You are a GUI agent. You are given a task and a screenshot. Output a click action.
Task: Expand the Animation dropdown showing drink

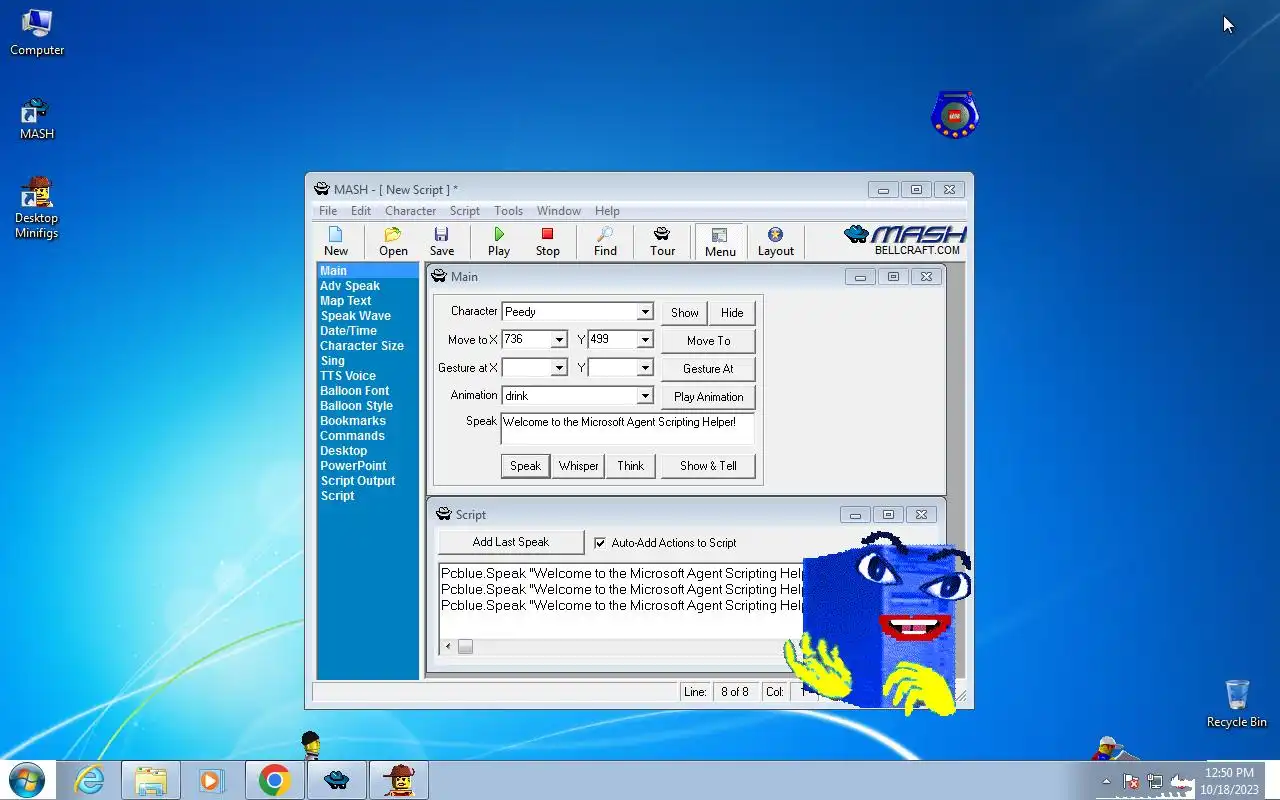pyautogui.click(x=645, y=396)
